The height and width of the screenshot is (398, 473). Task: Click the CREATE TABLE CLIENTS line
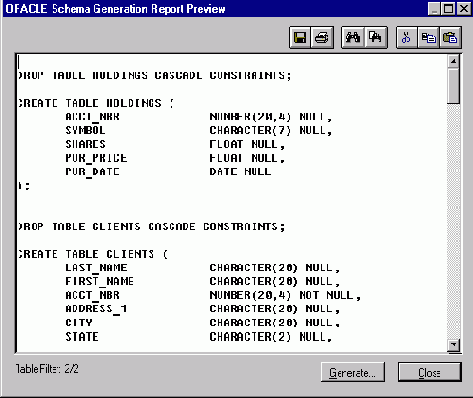coord(93,254)
